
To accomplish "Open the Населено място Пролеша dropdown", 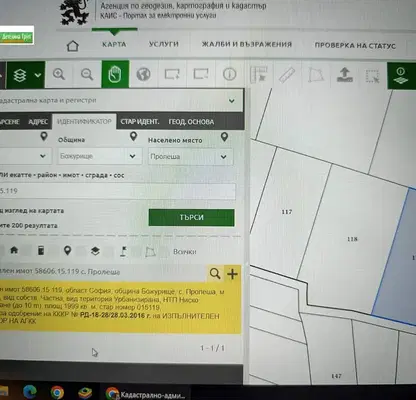I will click(190, 156).
